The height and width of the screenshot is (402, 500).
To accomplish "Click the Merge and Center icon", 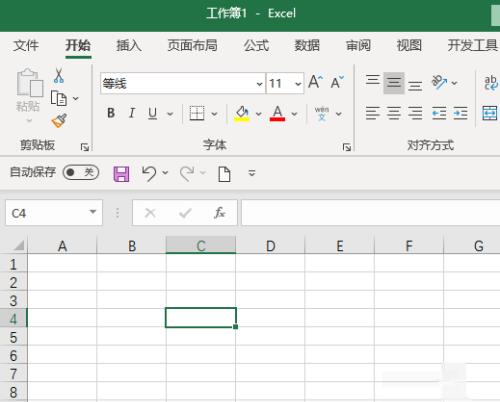I will 490,113.
